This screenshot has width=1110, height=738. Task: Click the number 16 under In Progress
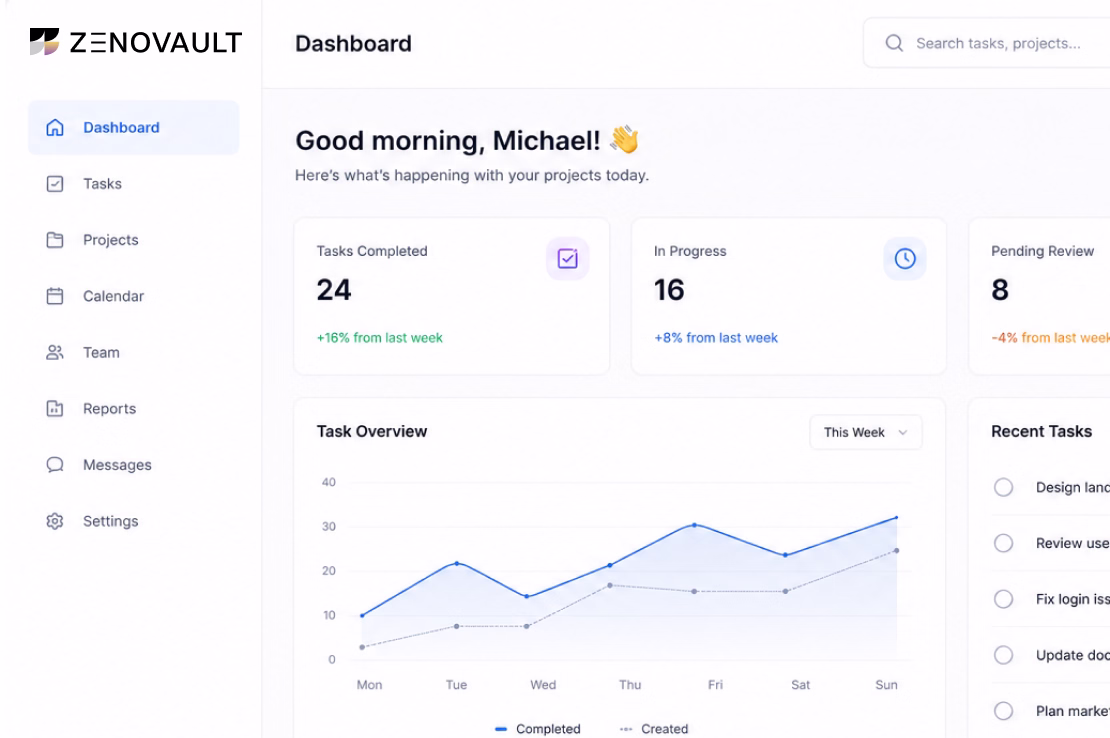669,290
